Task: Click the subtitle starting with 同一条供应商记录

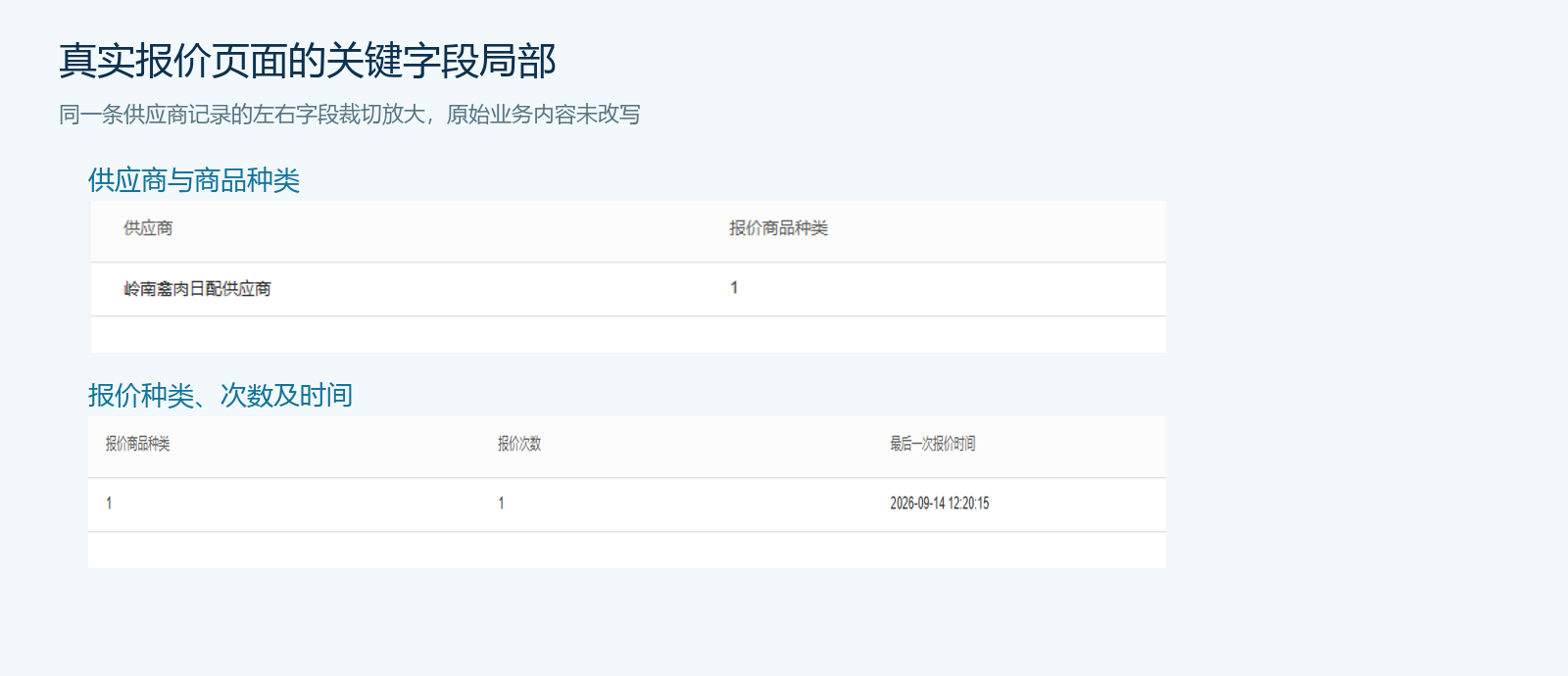Action: pos(350,115)
